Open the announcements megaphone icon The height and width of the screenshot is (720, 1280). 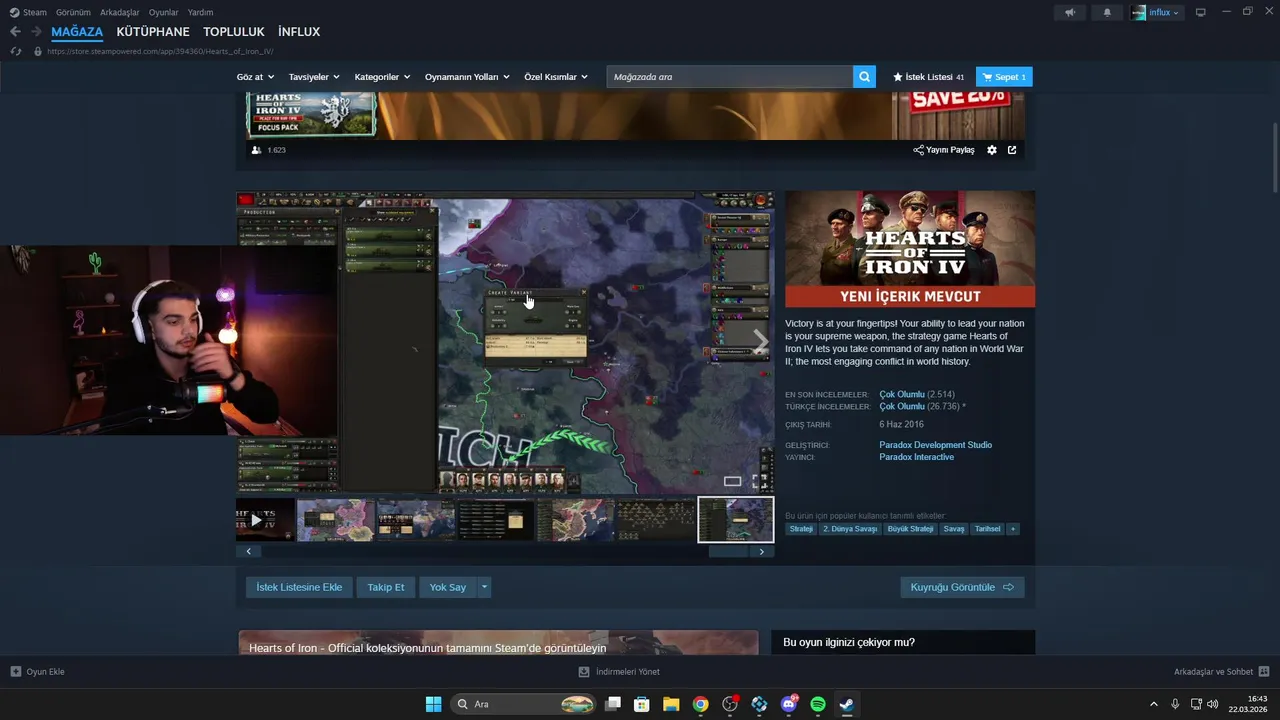(x=1070, y=12)
